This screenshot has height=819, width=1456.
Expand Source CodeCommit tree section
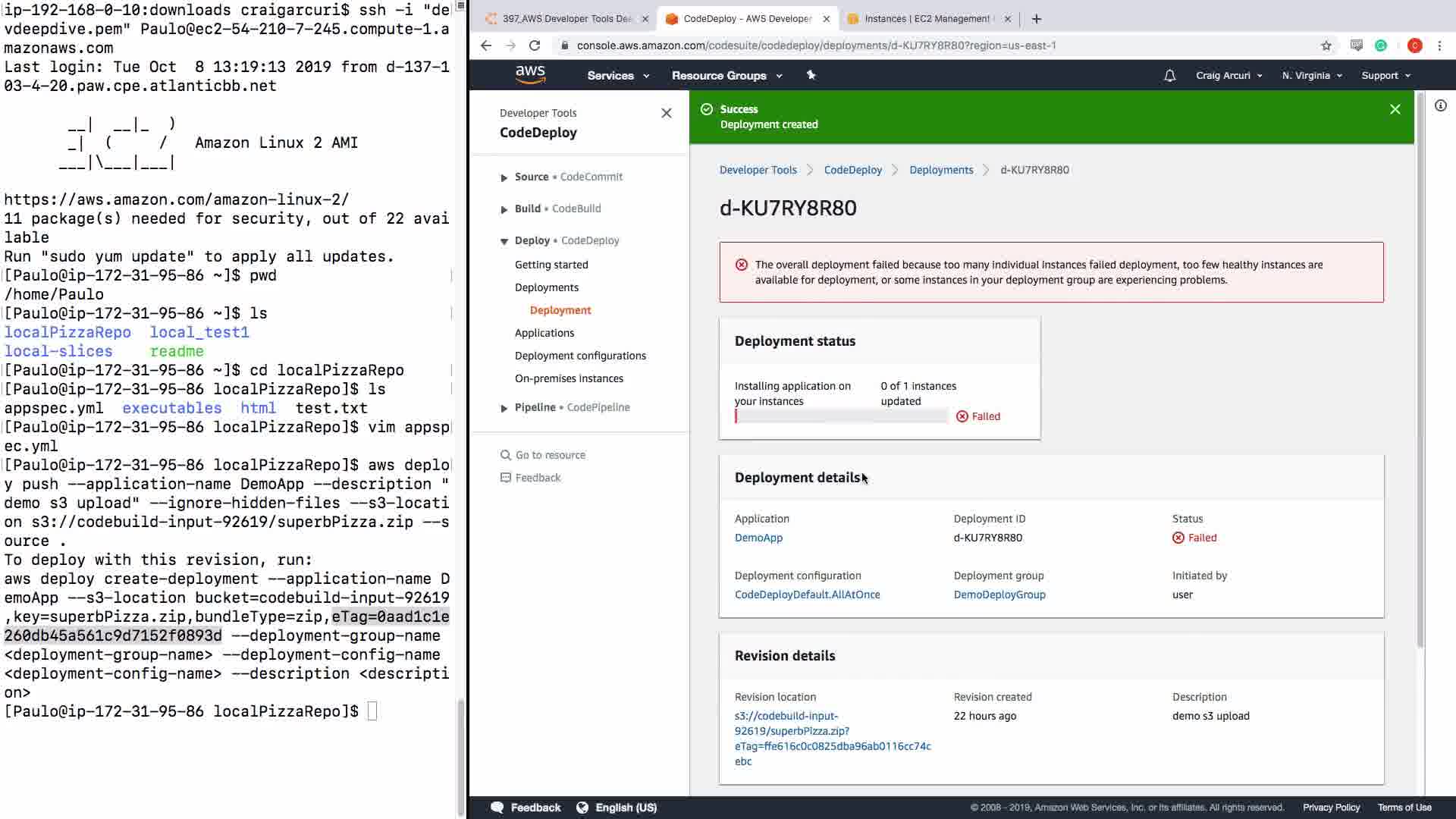pyautogui.click(x=504, y=177)
